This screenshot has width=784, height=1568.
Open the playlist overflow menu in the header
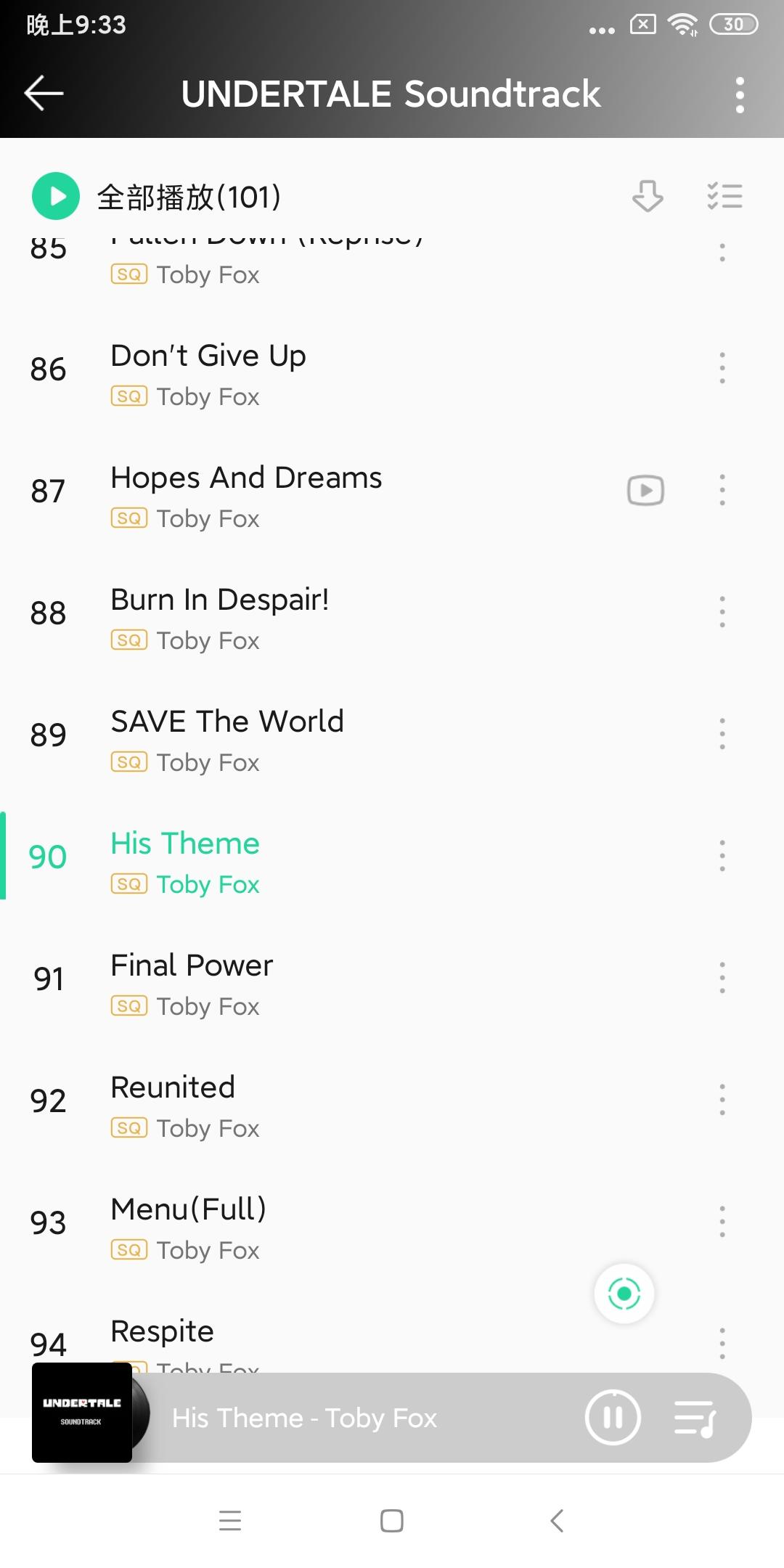[740, 95]
